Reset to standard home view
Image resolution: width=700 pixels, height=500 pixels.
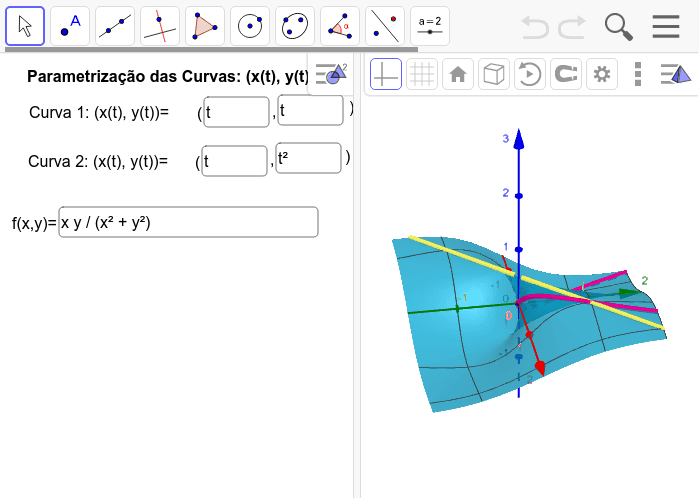(458, 74)
